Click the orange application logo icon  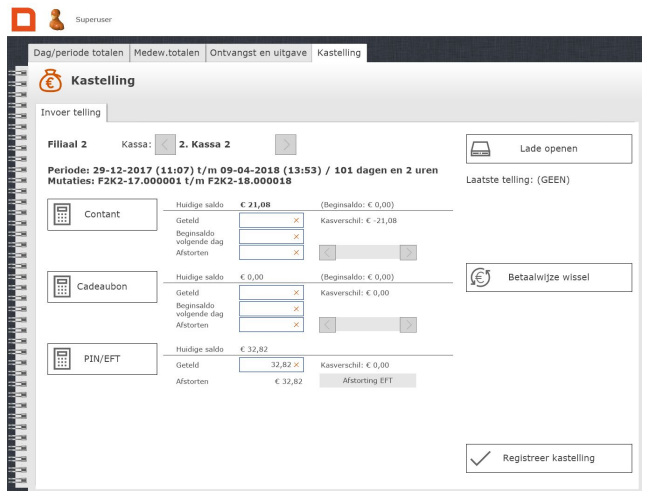click(19, 17)
